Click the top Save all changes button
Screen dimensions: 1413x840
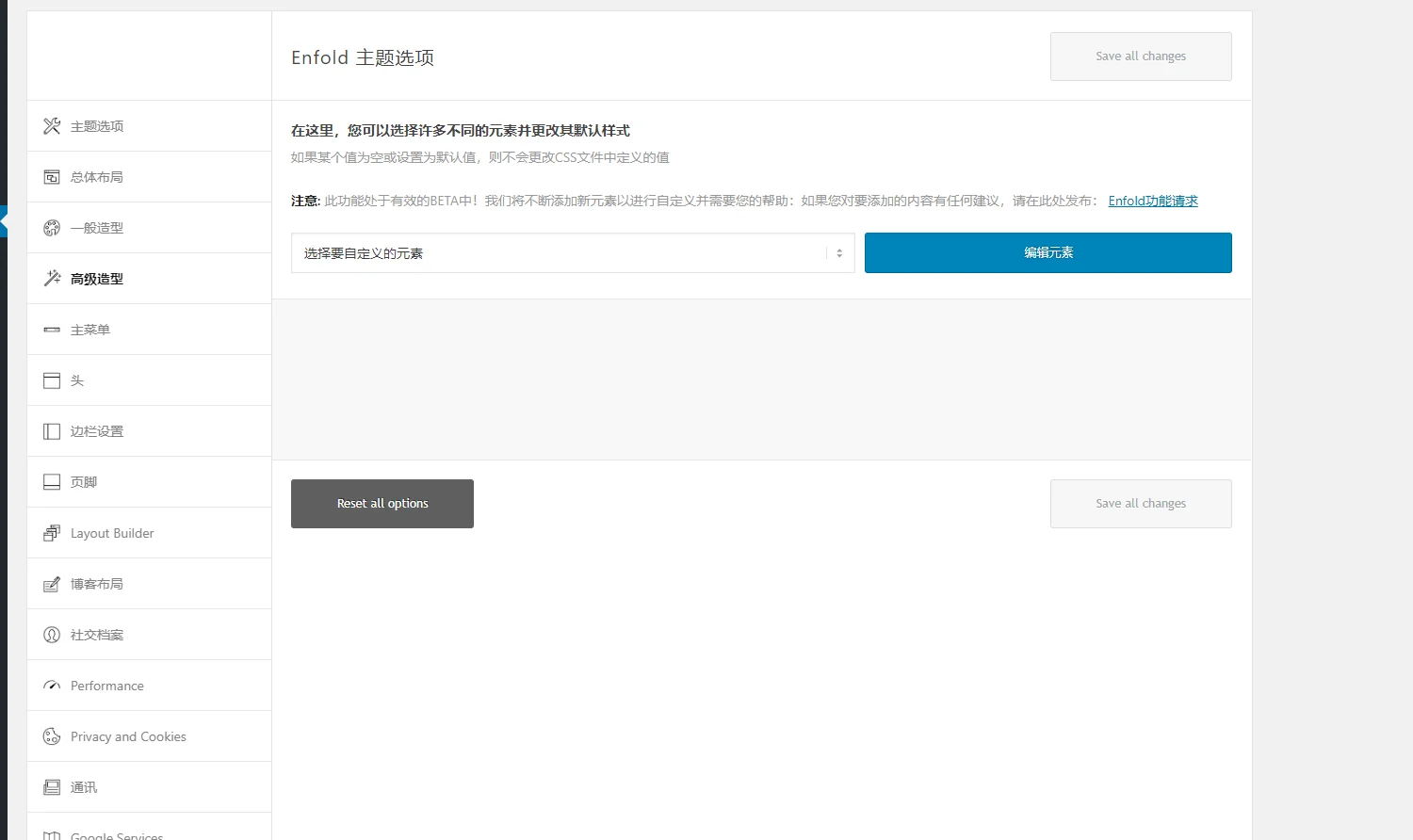click(x=1141, y=57)
